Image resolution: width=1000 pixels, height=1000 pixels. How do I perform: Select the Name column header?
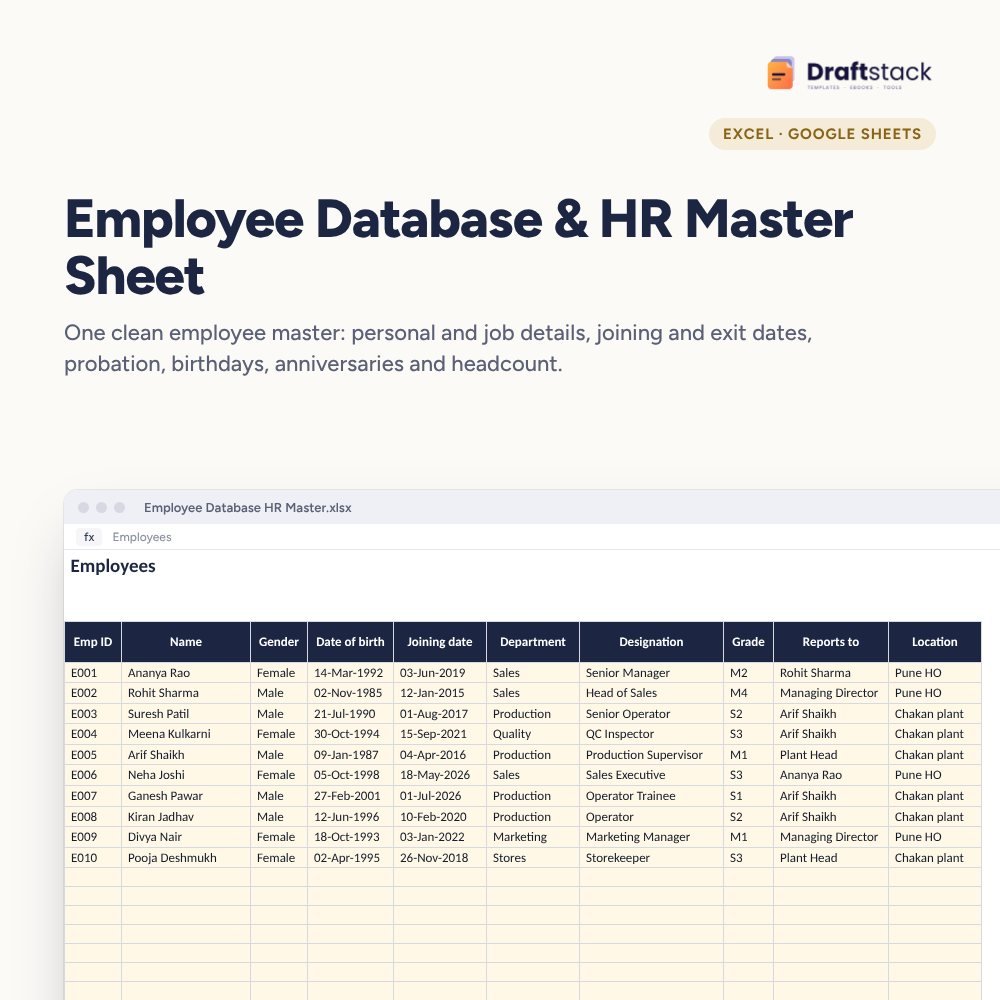point(186,642)
